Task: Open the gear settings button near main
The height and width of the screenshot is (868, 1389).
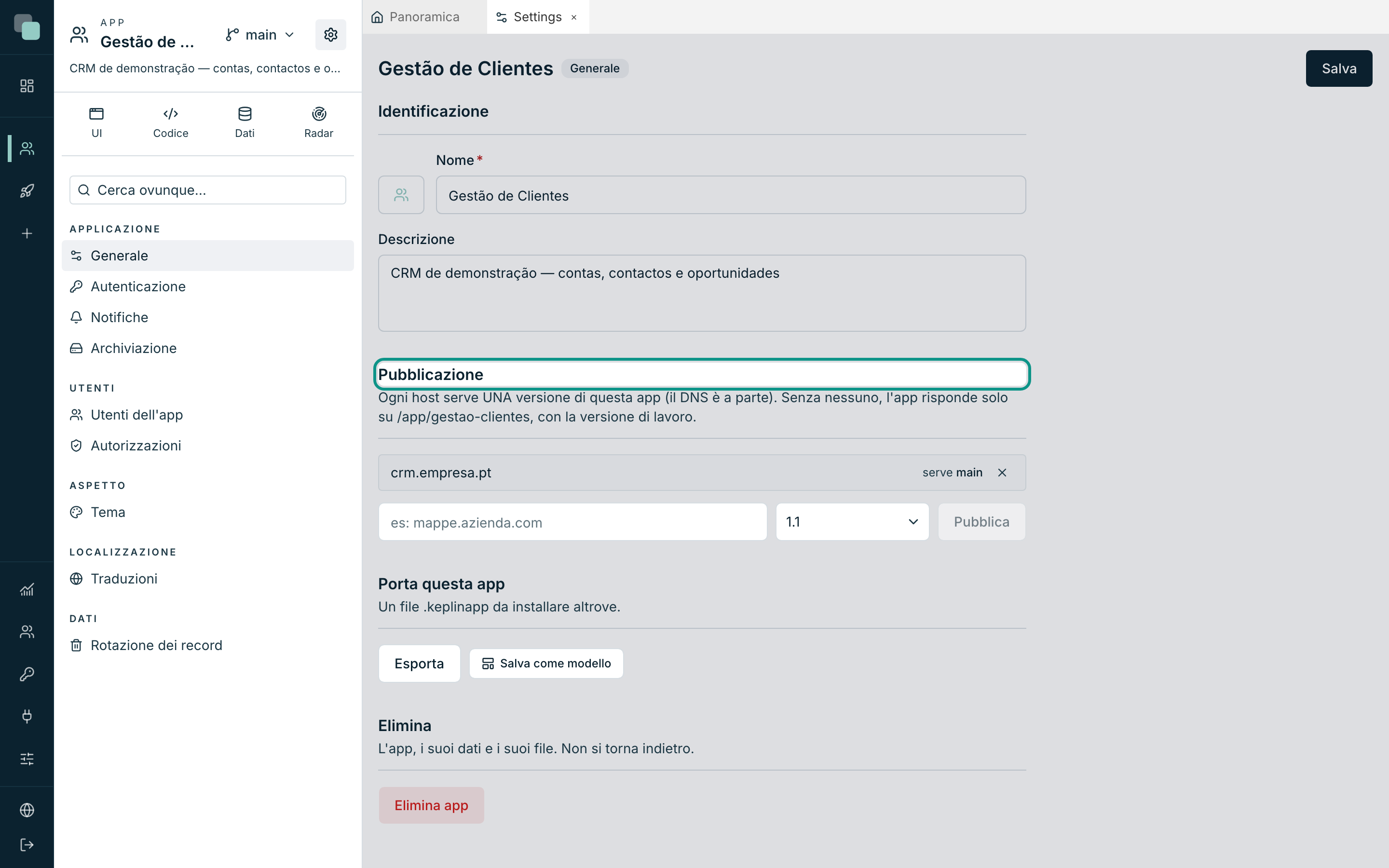Action: click(x=330, y=34)
